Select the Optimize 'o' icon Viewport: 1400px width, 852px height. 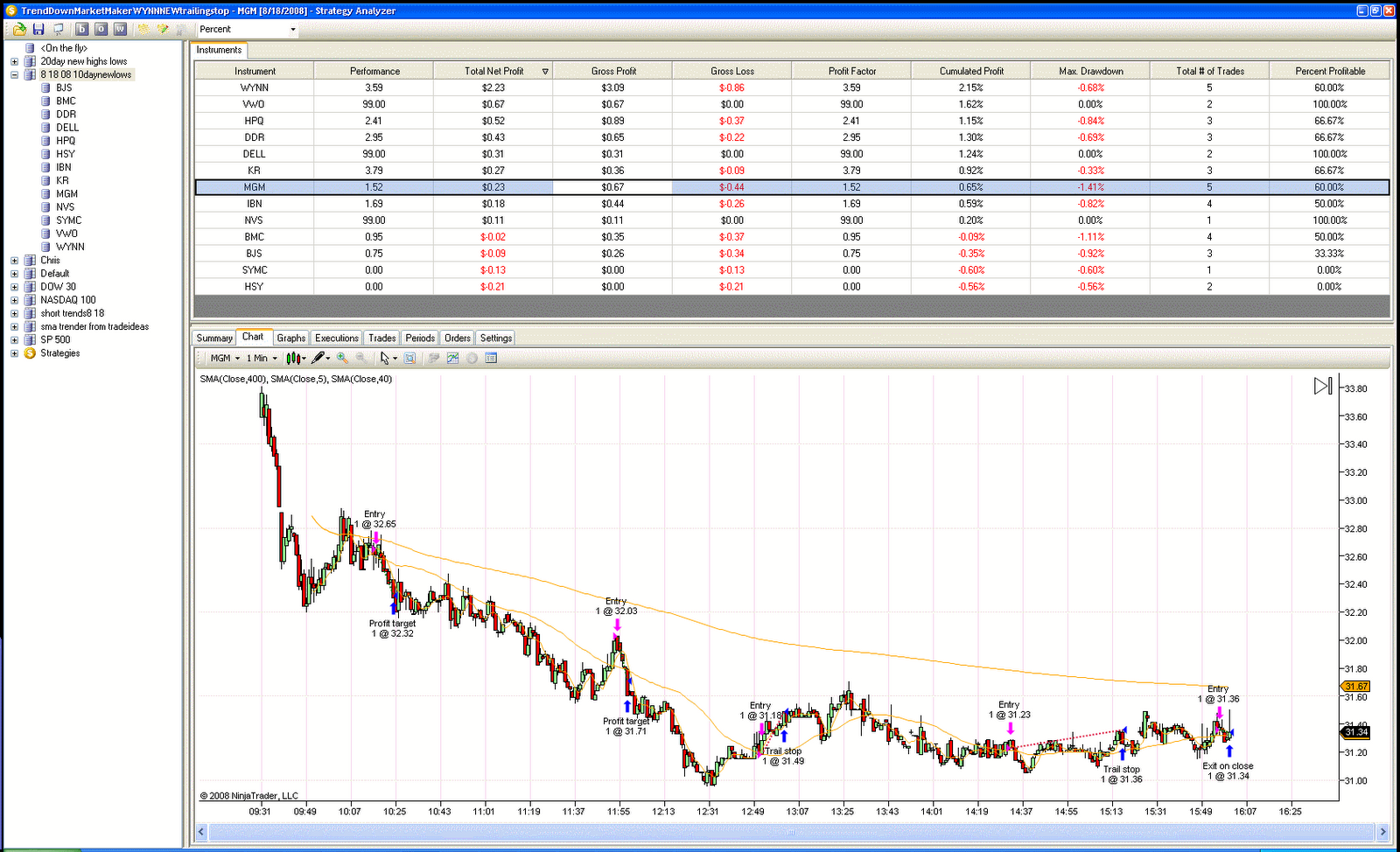pyautogui.click(x=100, y=29)
